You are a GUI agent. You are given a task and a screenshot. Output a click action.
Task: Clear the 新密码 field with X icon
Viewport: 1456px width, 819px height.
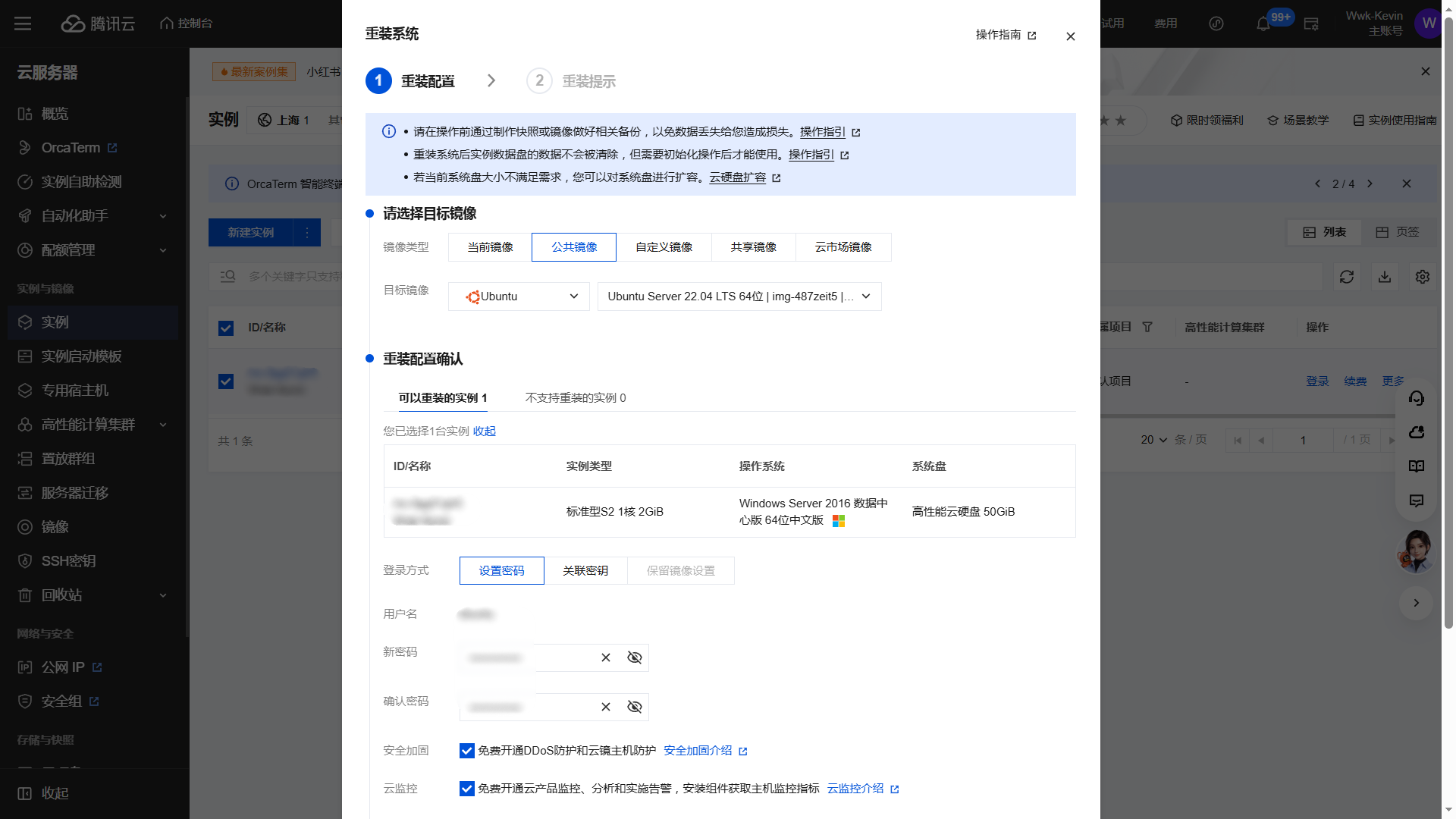[x=606, y=657]
